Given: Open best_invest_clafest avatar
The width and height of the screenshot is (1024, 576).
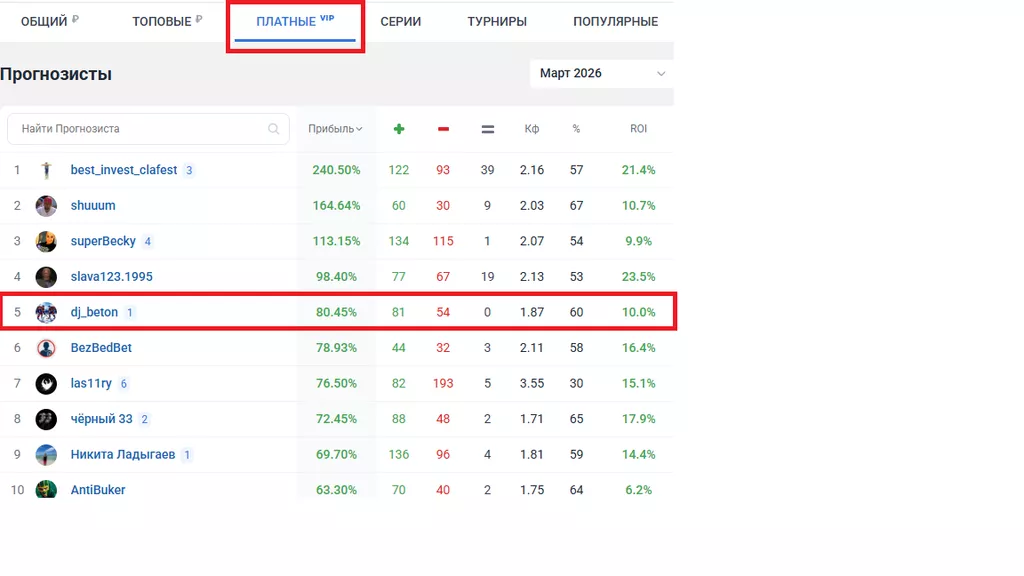Looking at the screenshot, I should (x=46, y=170).
